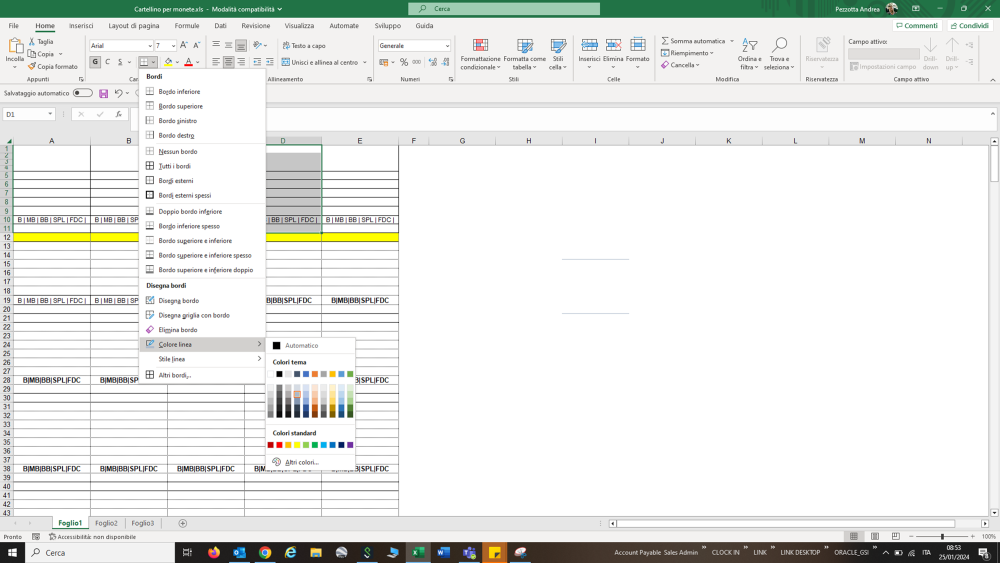
Task: Click Altri colori link in color palette
Action: tap(301, 462)
